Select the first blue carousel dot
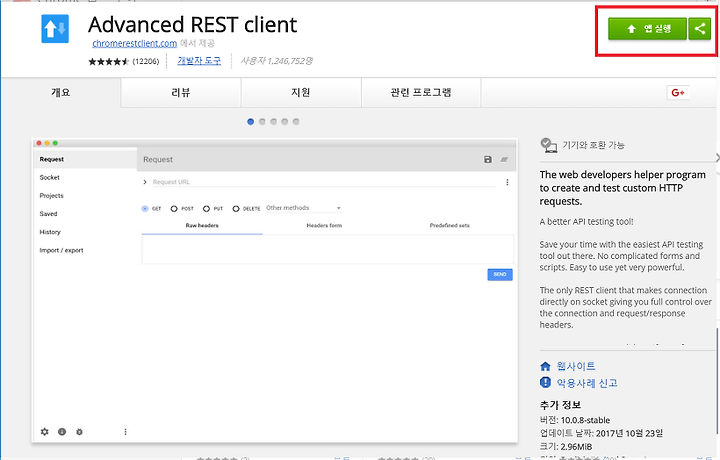 [250, 122]
